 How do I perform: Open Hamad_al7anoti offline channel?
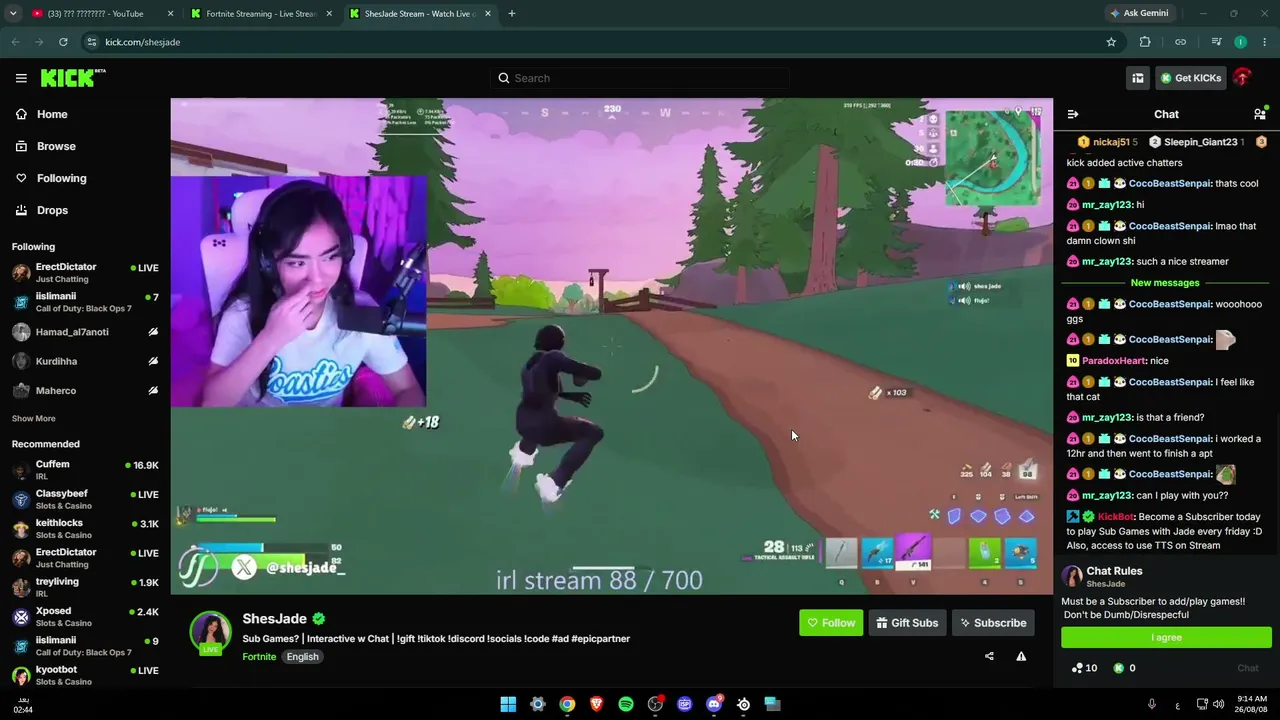point(84,332)
